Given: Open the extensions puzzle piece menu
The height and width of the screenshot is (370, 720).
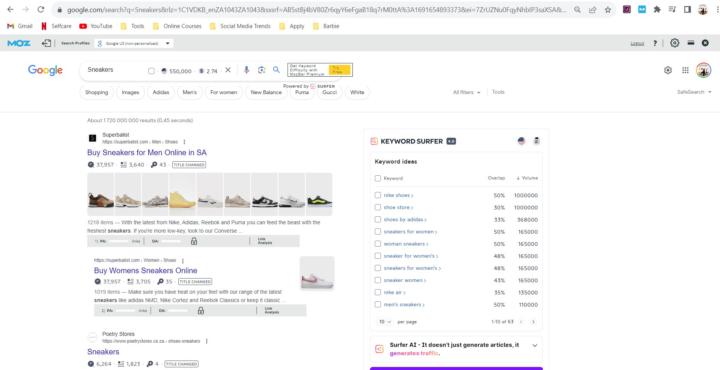Looking at the screenshot, I should [657, 9].
